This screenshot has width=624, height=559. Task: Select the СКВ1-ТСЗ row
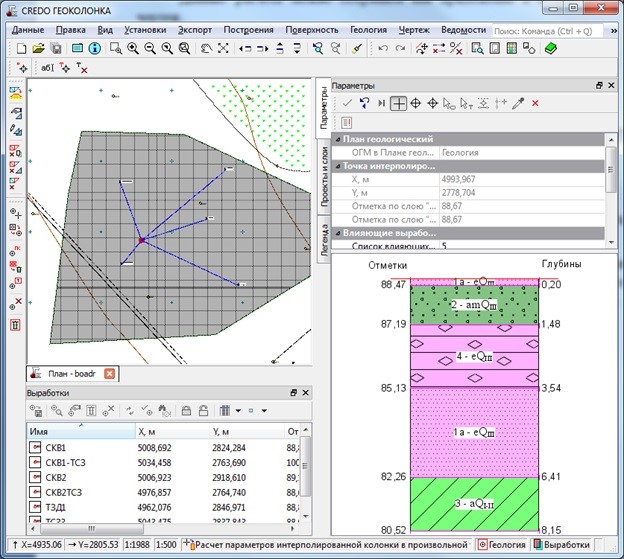(163, 463)
